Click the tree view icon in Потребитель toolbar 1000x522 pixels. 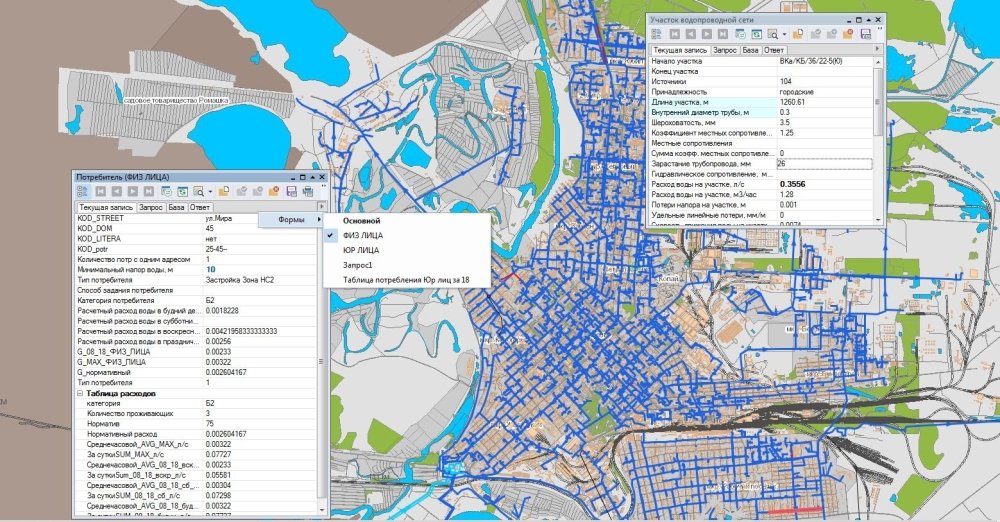click(x=83, y=191)
